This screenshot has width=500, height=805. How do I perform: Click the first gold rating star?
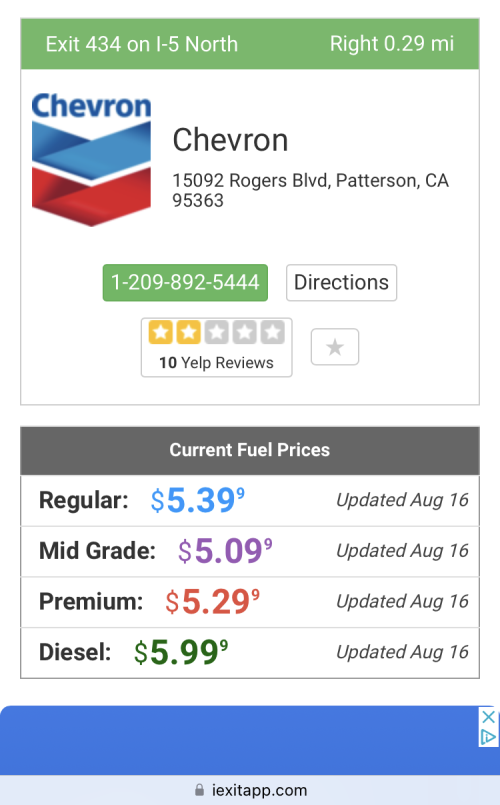tap(160, 332)
